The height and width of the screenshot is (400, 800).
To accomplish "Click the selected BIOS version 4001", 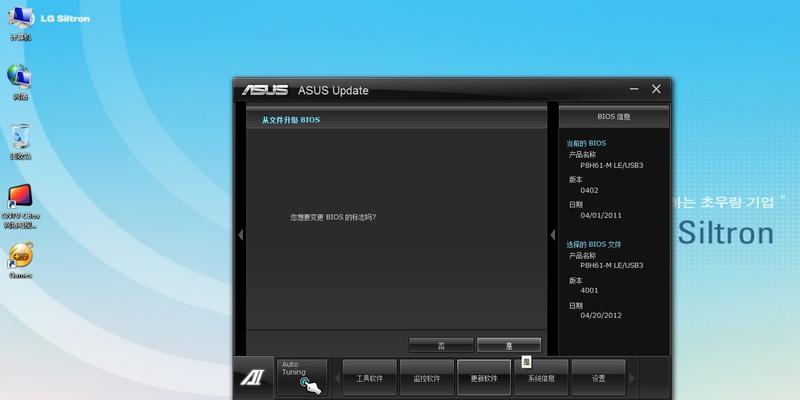I will pyautogui.click(x=589, y=290).
